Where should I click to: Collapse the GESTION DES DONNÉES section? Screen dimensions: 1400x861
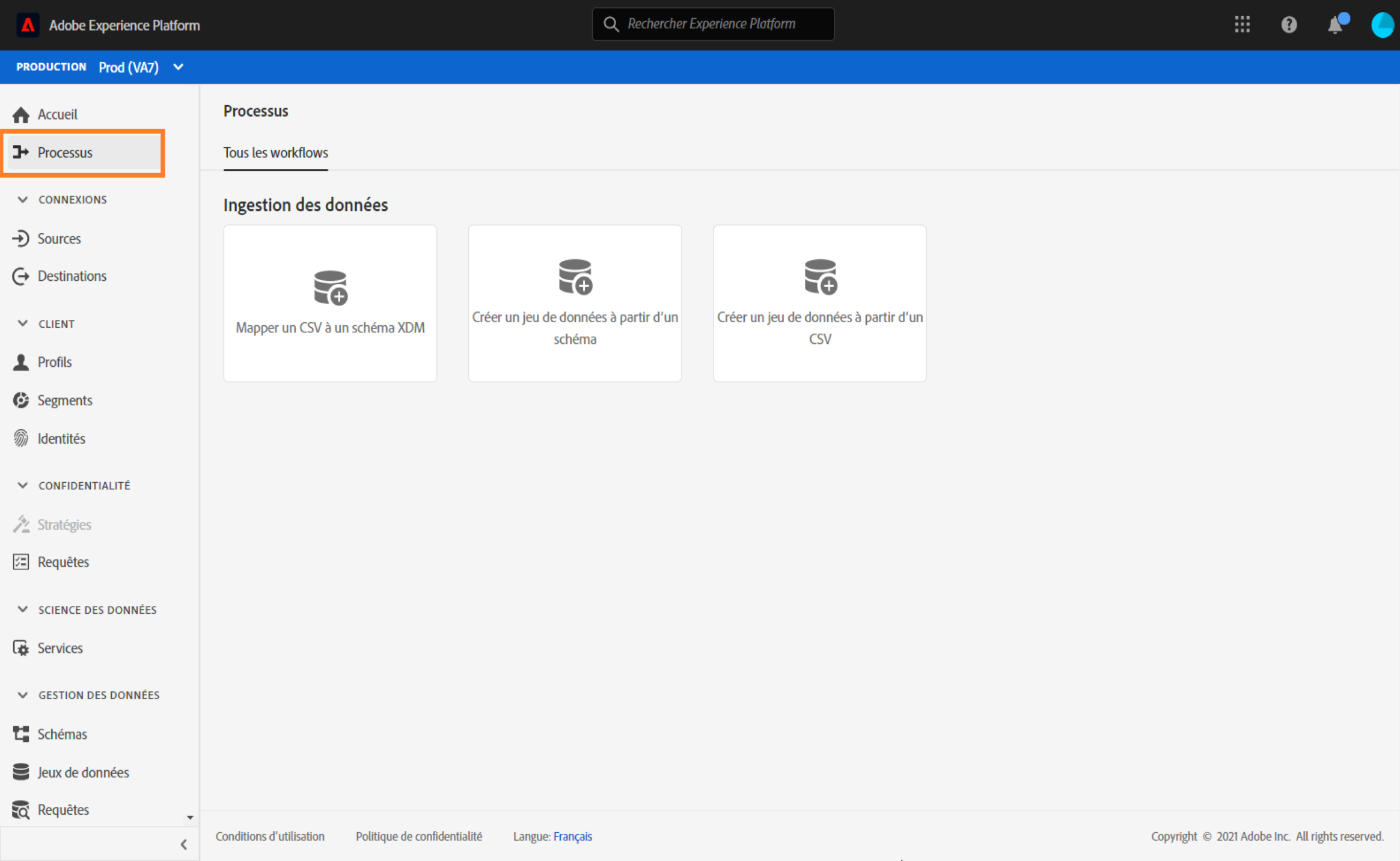(23, 695)
